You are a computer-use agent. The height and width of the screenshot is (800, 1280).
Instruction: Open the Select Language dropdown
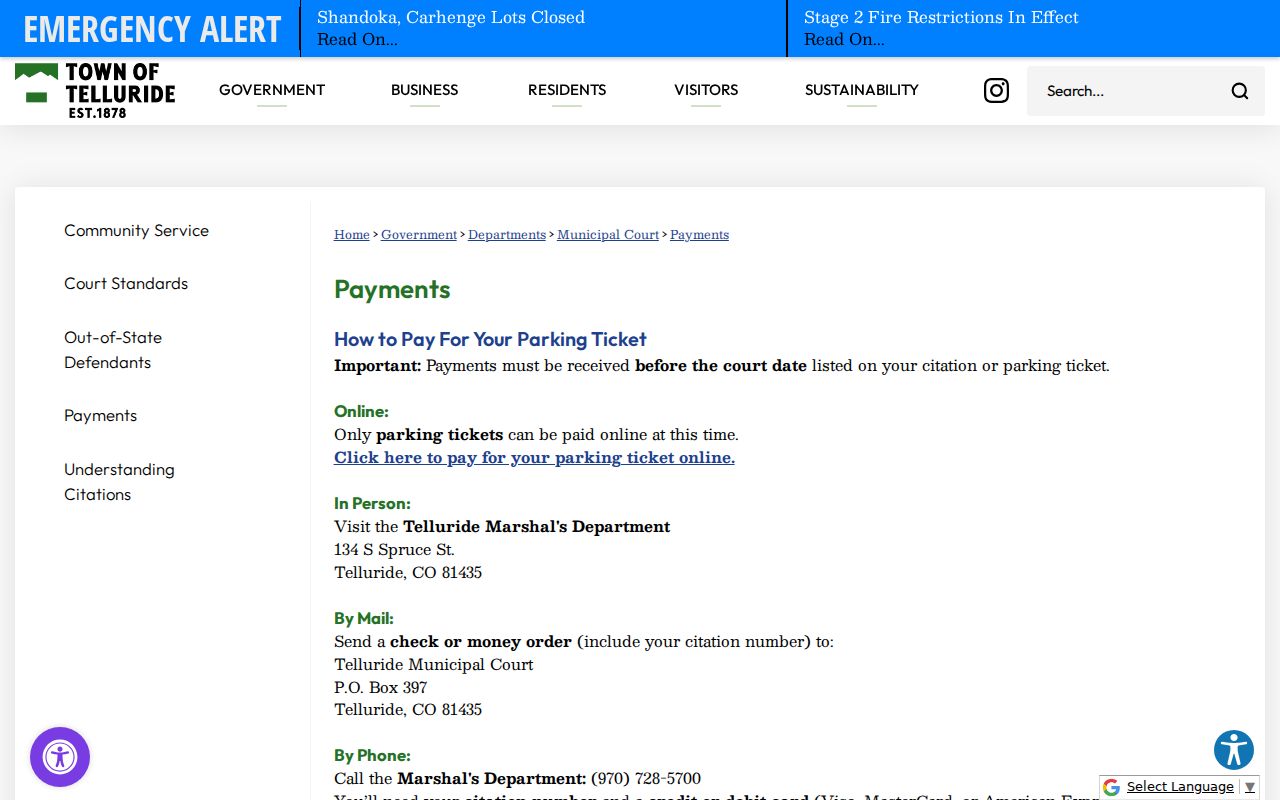1190,787
